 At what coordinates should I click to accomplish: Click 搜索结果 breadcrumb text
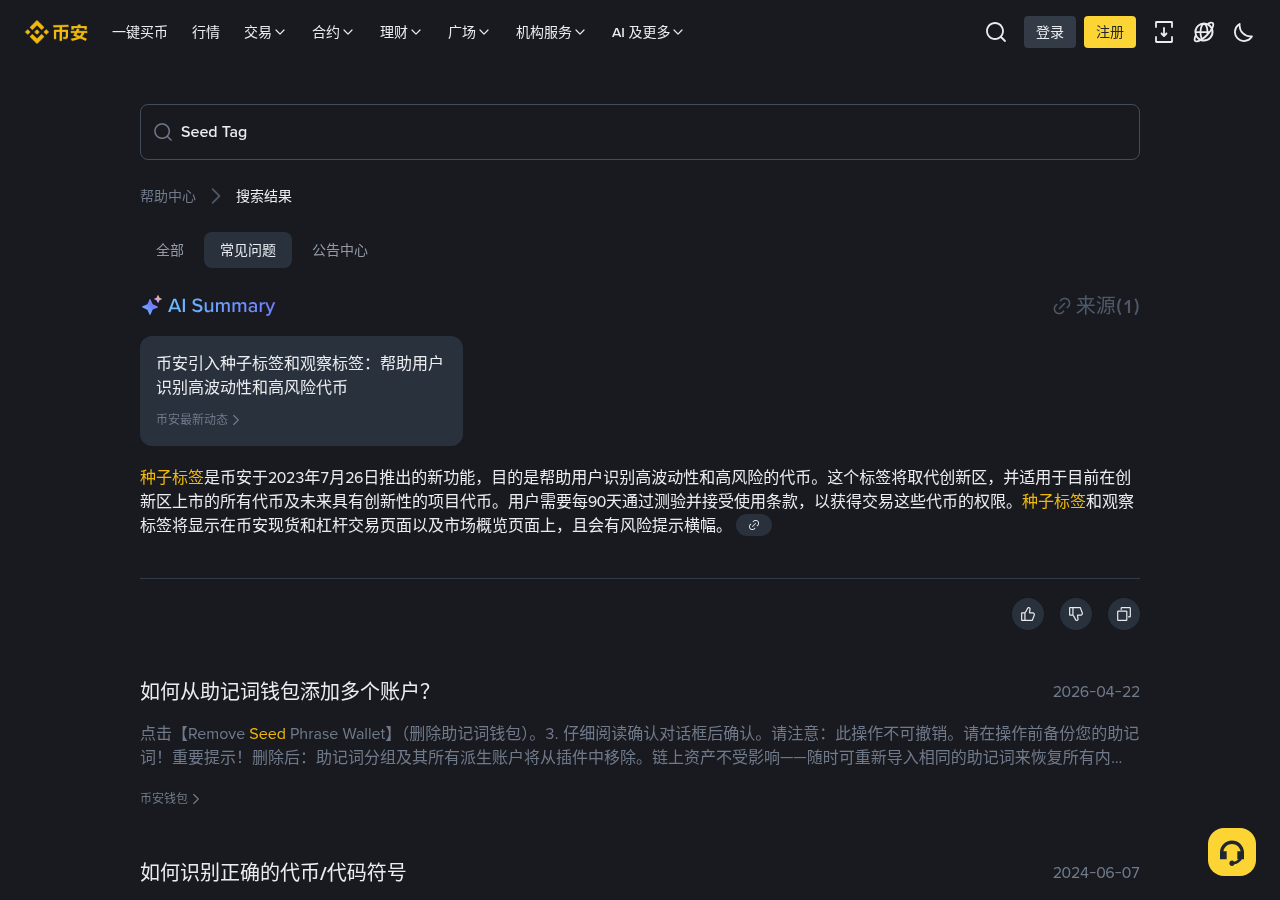(x=264, y=196)
